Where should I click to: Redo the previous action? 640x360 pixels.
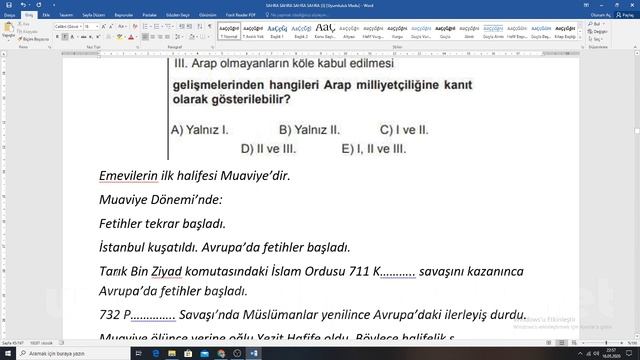(x=39, y=5)
